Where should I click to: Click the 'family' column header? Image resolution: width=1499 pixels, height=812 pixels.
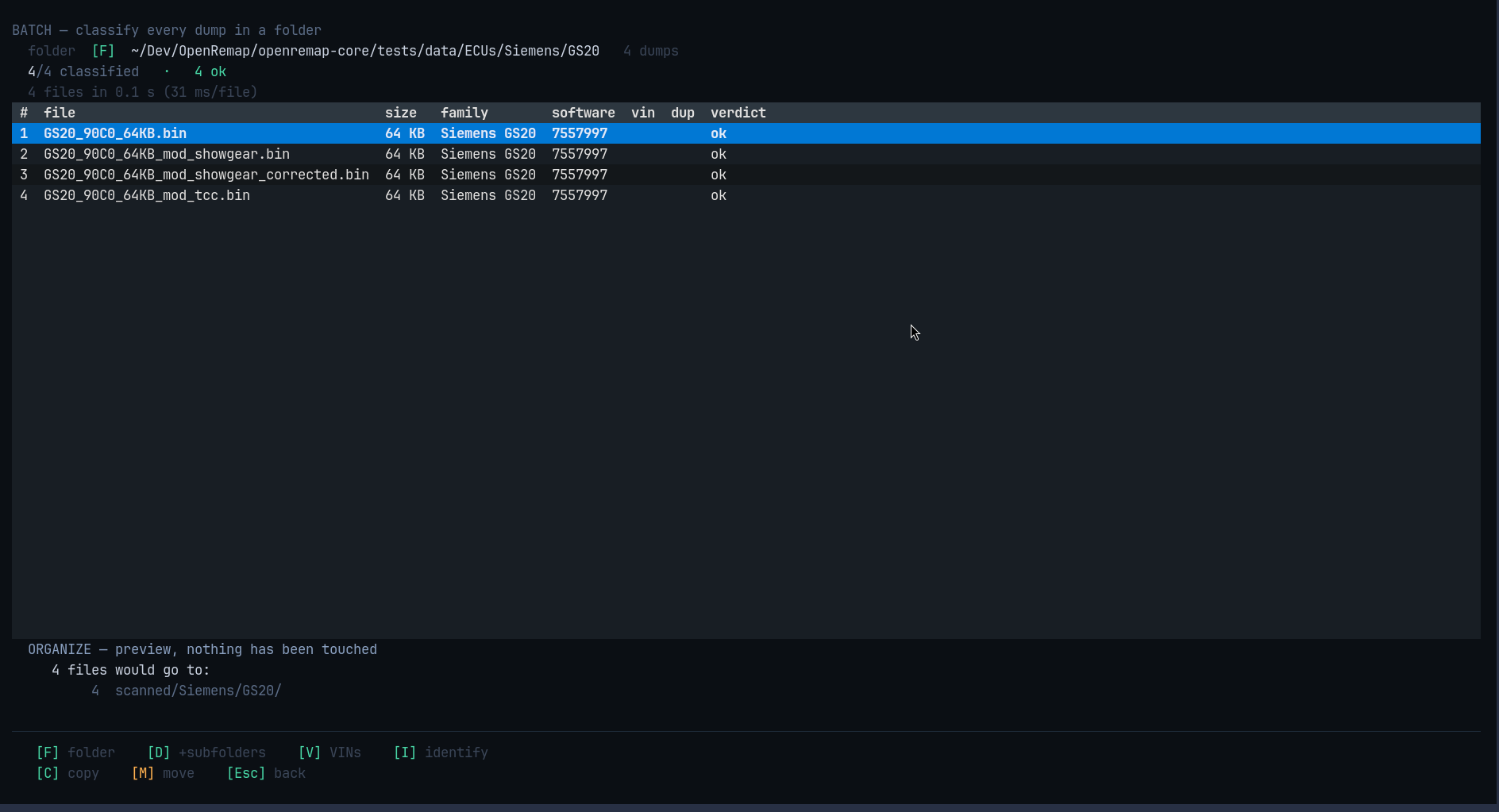[x=464, y=113]
